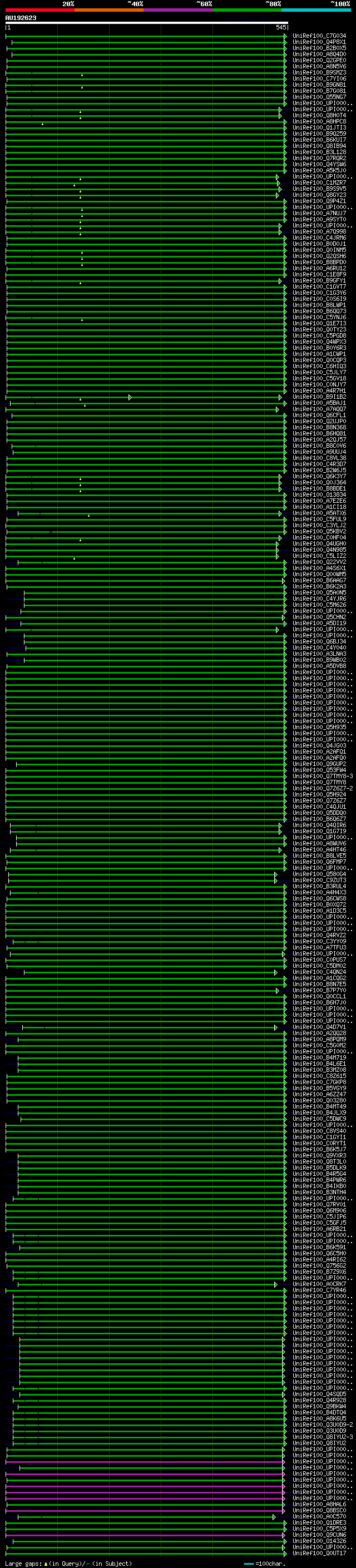Click the UniRef100_C0HF04 hit label
Viewport: 356px width, 1568px height.
point(319,537)
